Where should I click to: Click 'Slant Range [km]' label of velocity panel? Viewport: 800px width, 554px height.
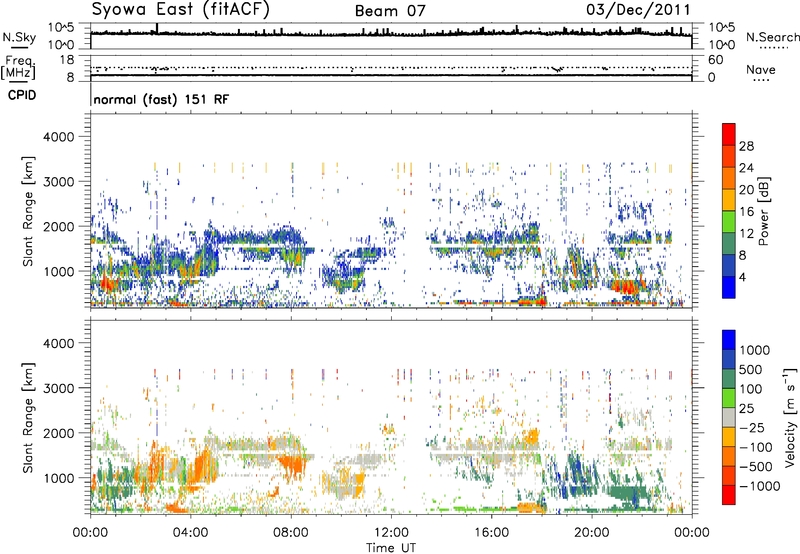(x=28, y=417)
